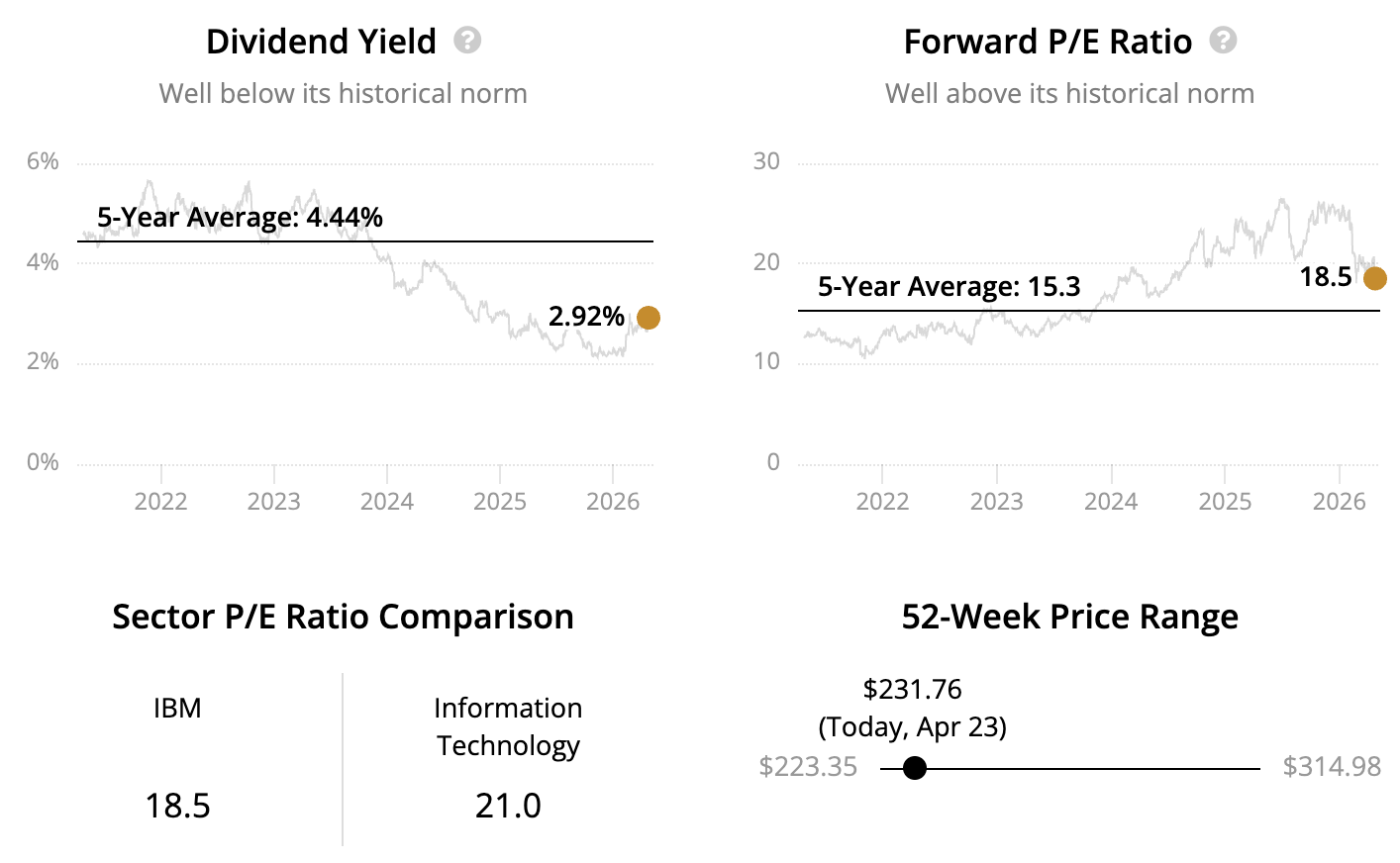Select the 2022 tick on the Dividend Yield chart
1400x863 pixels.
pos(161,501)
